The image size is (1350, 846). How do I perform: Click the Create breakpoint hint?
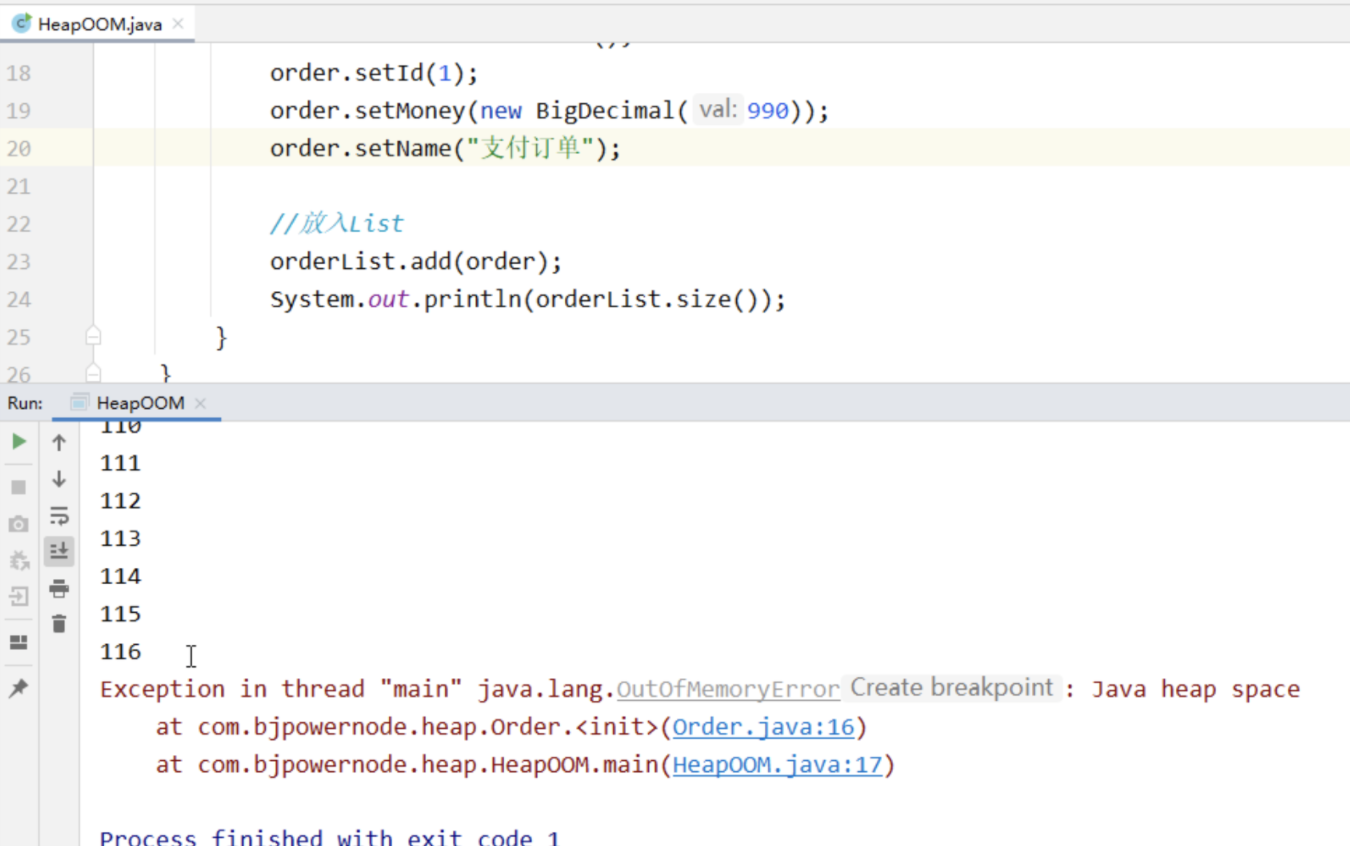click(x=952, y=688)
